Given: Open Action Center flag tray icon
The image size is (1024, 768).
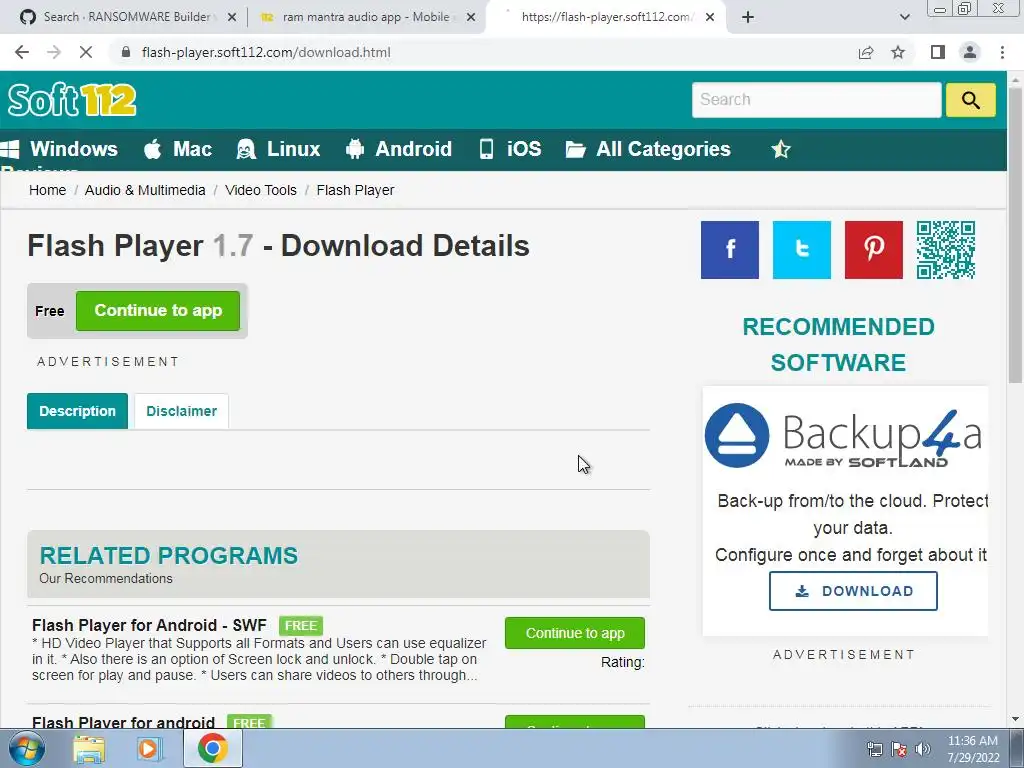Looking at the screenshot, I should [x=899, y=749].
